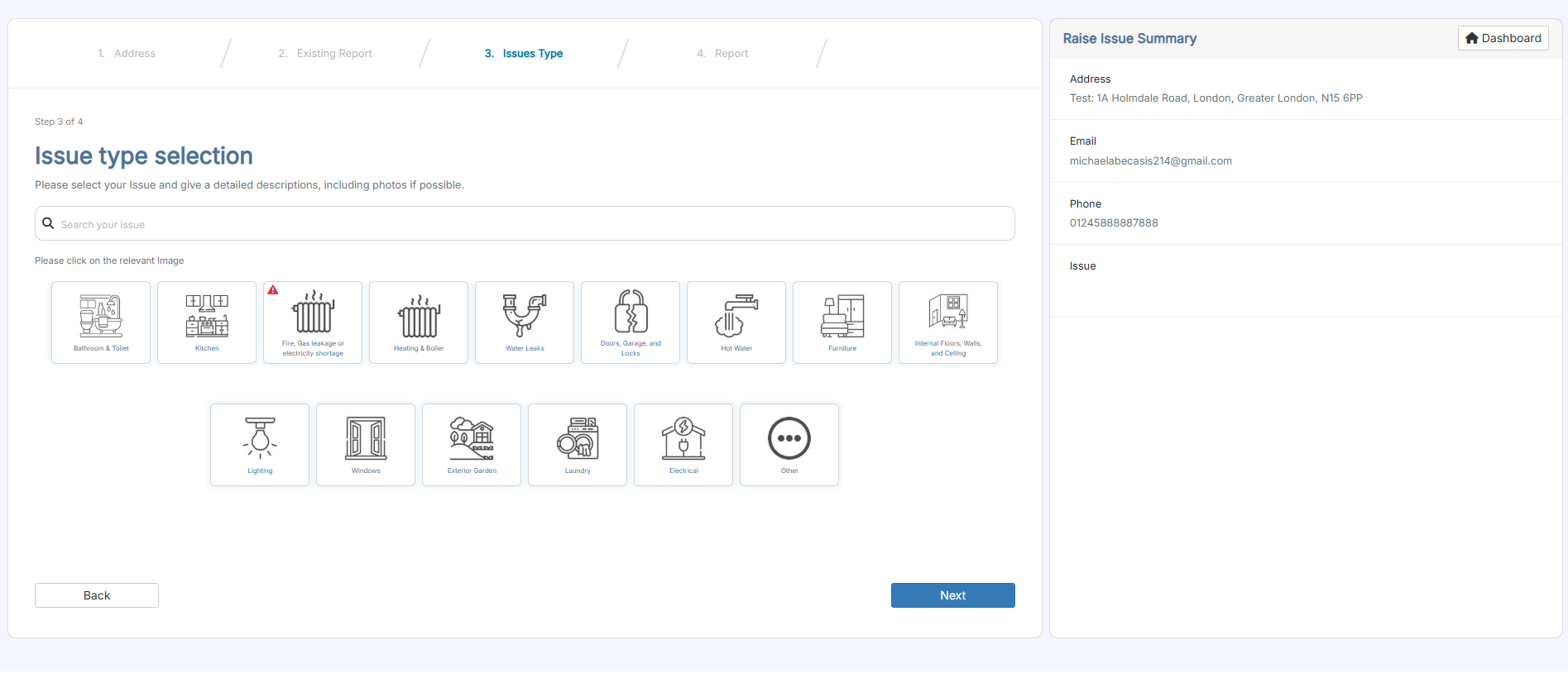Choose Doors, Garage, and Locks category
The image size is (1568, 683).
tap(631, 322)
